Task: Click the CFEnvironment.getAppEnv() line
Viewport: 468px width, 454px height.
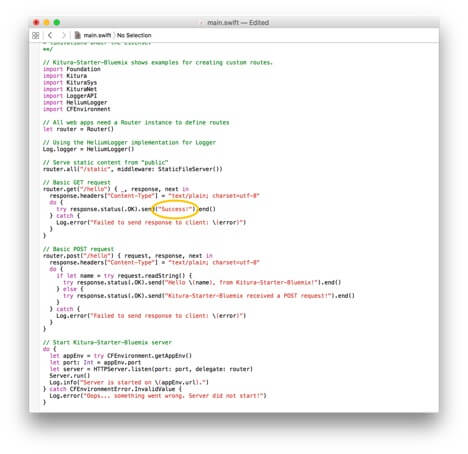Action: point(121,356)
